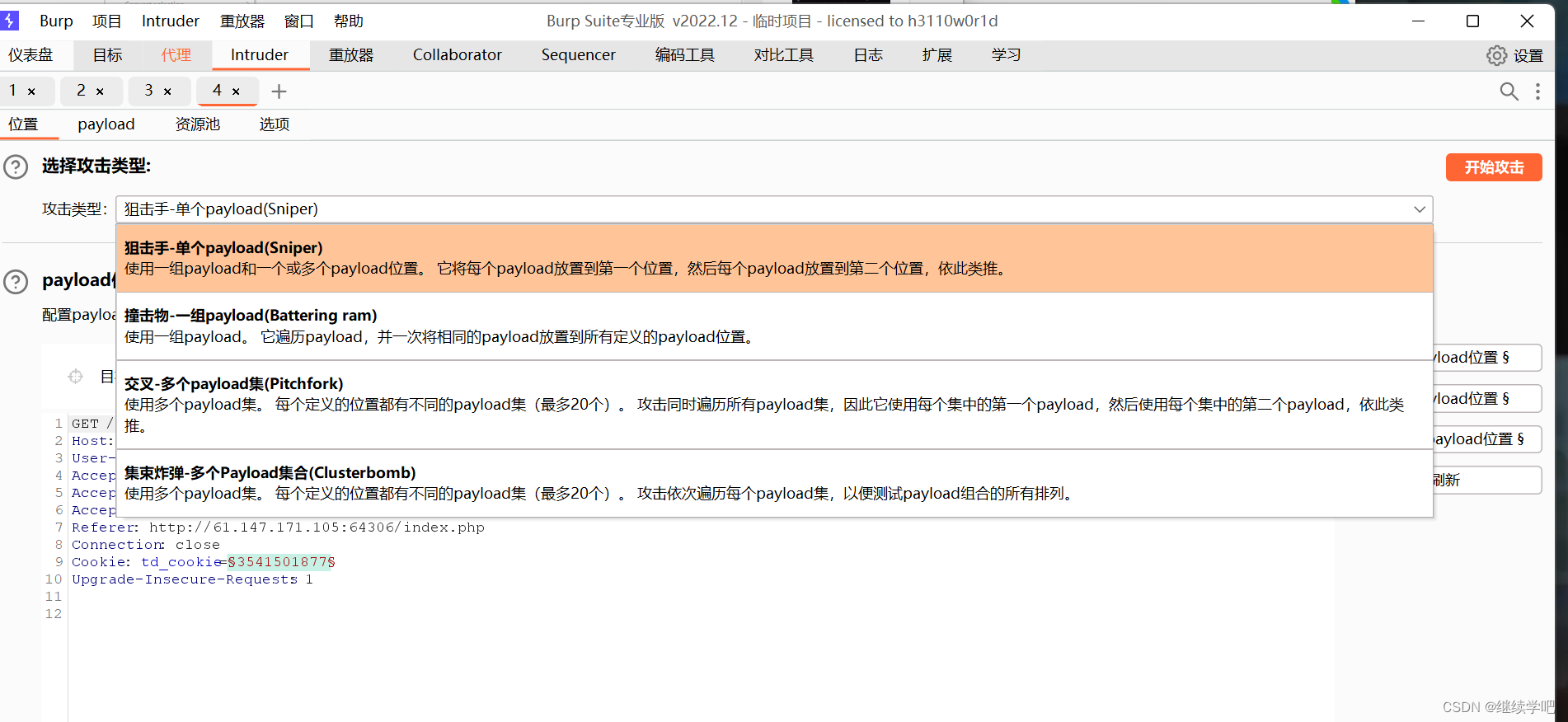Open the 窗口 menu
The height and width of the screenshot is (722, 1568).
click(299, 21)
